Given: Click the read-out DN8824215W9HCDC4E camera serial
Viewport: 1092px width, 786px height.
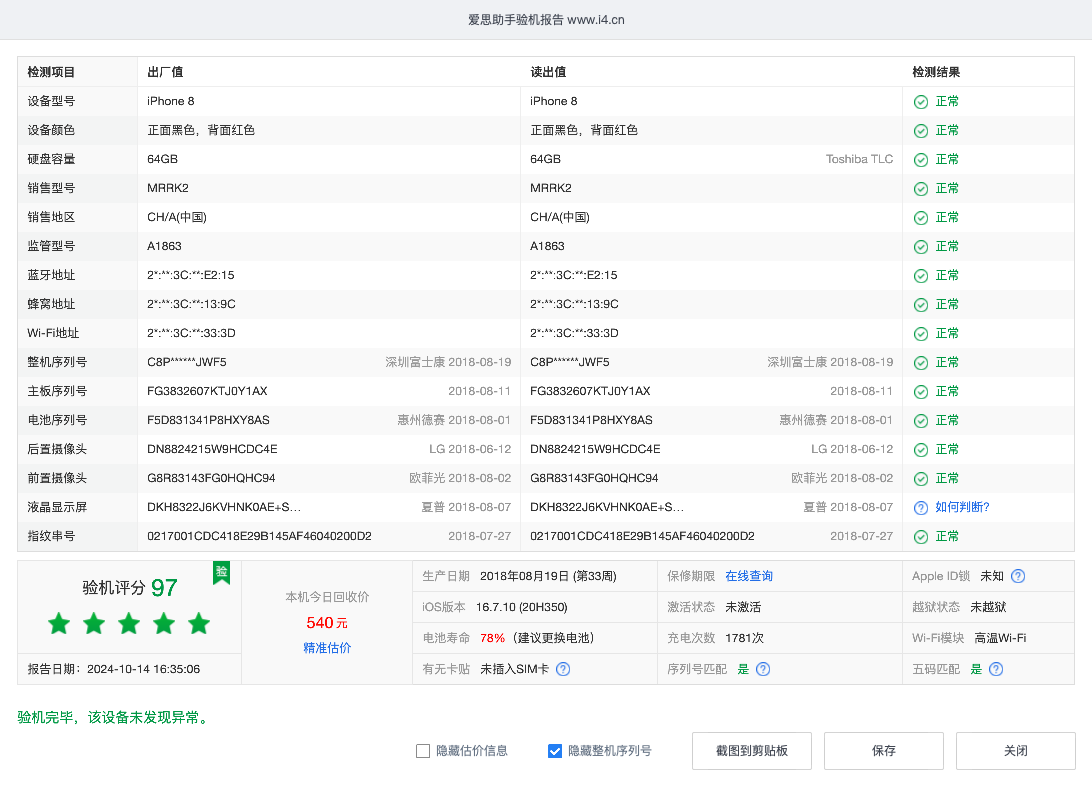Looking at the screenshot, I should (595, 450).
